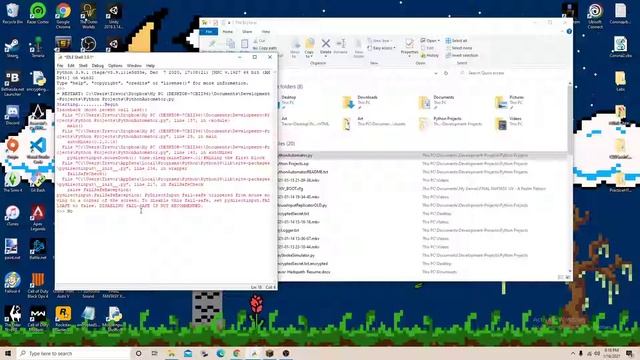
Task: Open Microsoft Edge from the taskbar
Action: [x=220, y=353]
